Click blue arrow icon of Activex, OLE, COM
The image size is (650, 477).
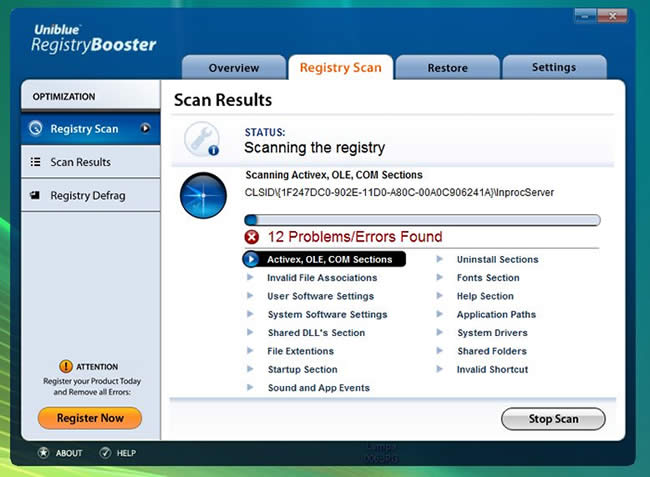coord(251,259)
